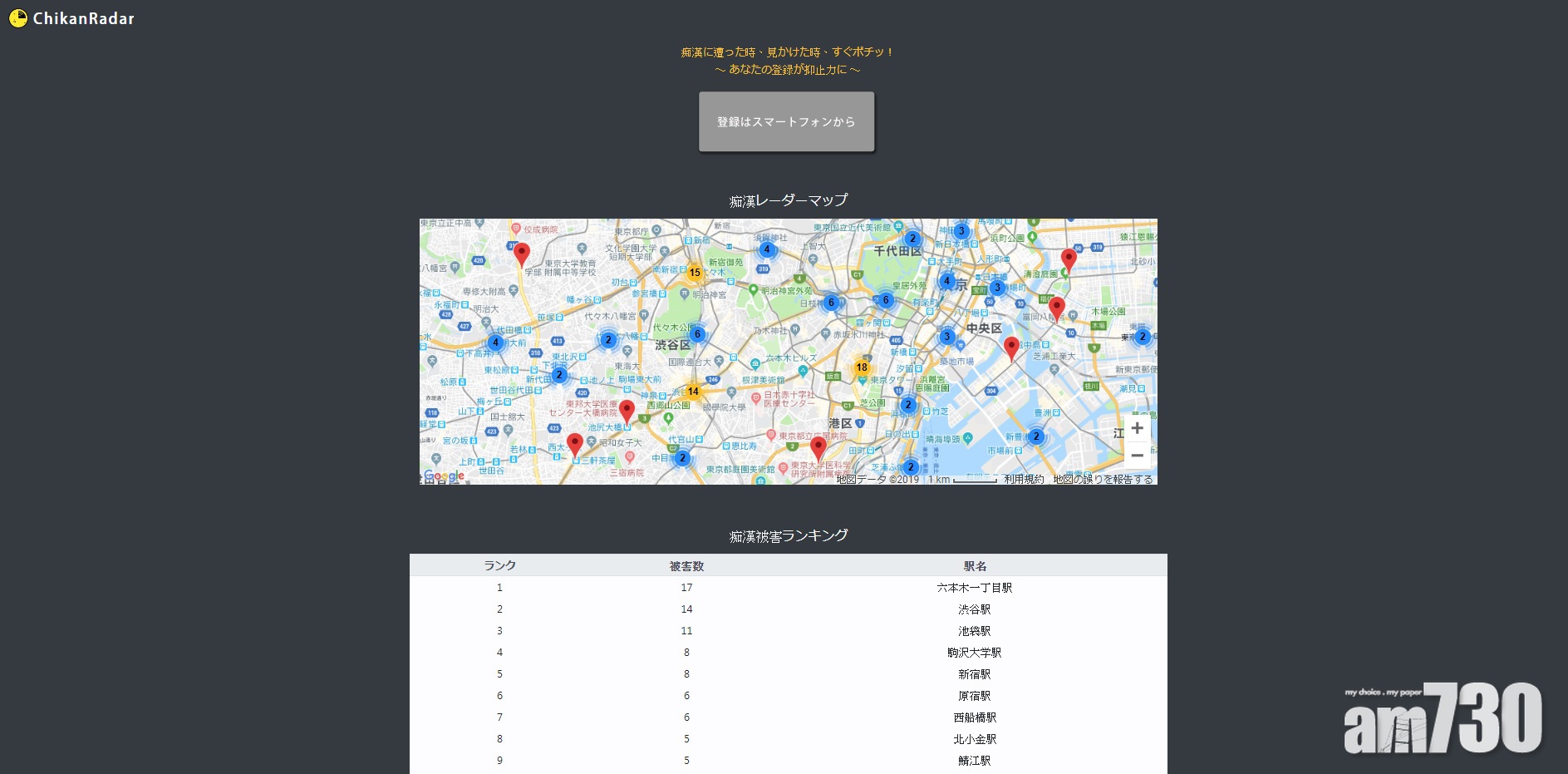The height and width of the screenshot is (774, 1568).
Task: Select the red pin near 佼成病院
Action: [x=521, y=253]
